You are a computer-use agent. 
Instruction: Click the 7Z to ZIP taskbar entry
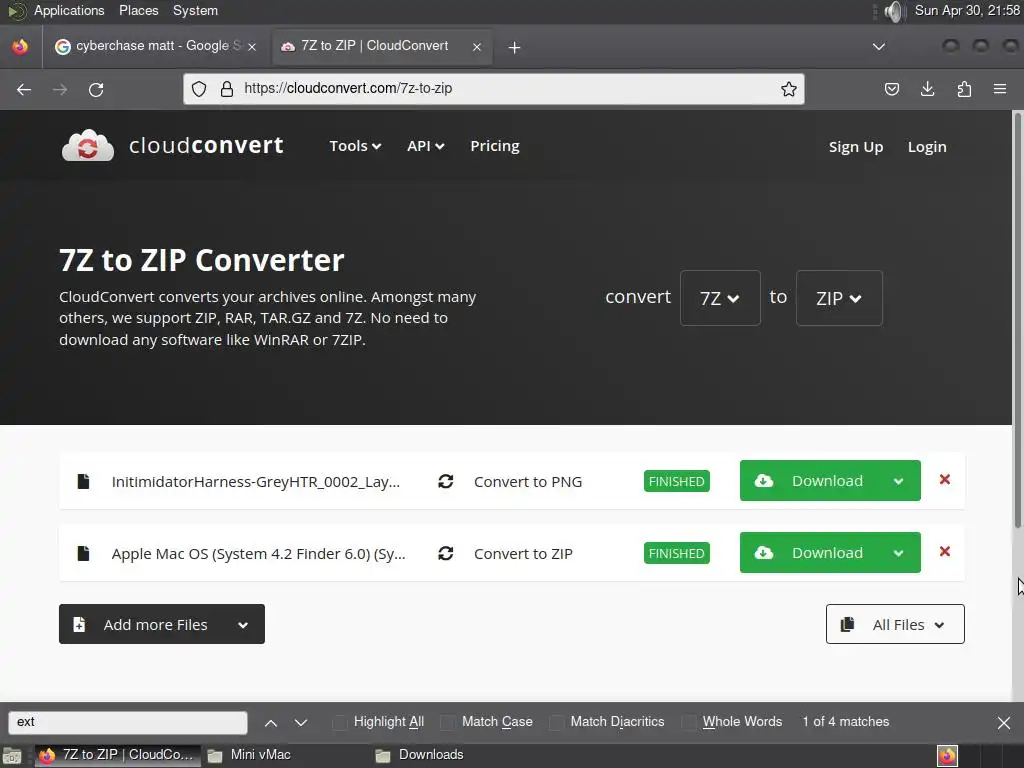click(118, 755)
